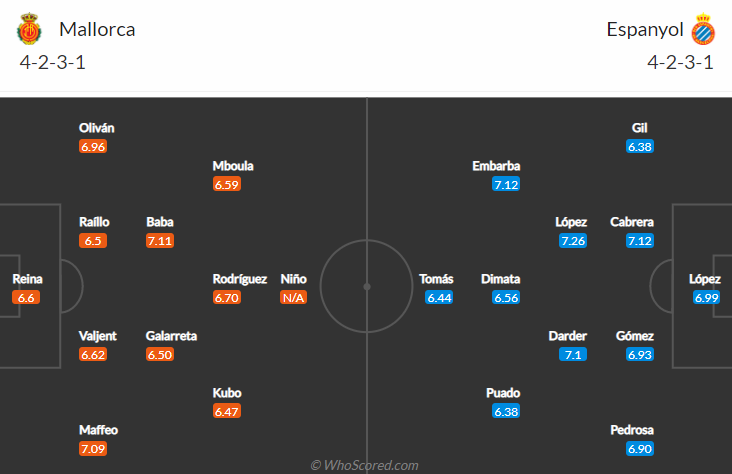Select Puado's player name
This screenshot has width=732, height=474.
[x=503, y=393]
